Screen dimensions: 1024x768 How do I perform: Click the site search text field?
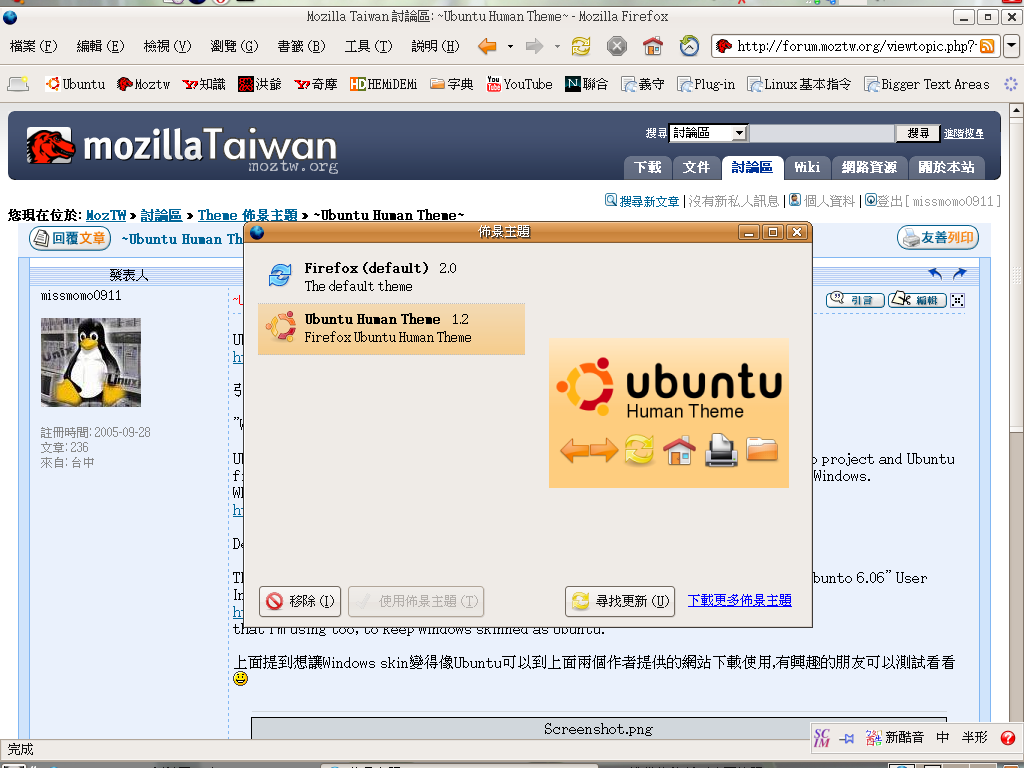(x=822, y=133)
